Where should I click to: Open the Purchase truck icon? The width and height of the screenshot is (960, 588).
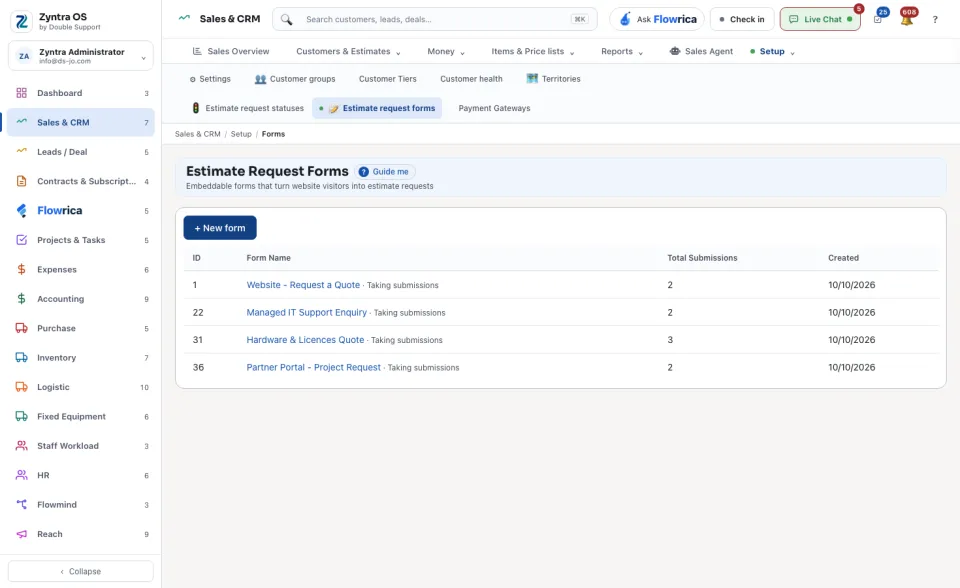(x=21, y=328)
